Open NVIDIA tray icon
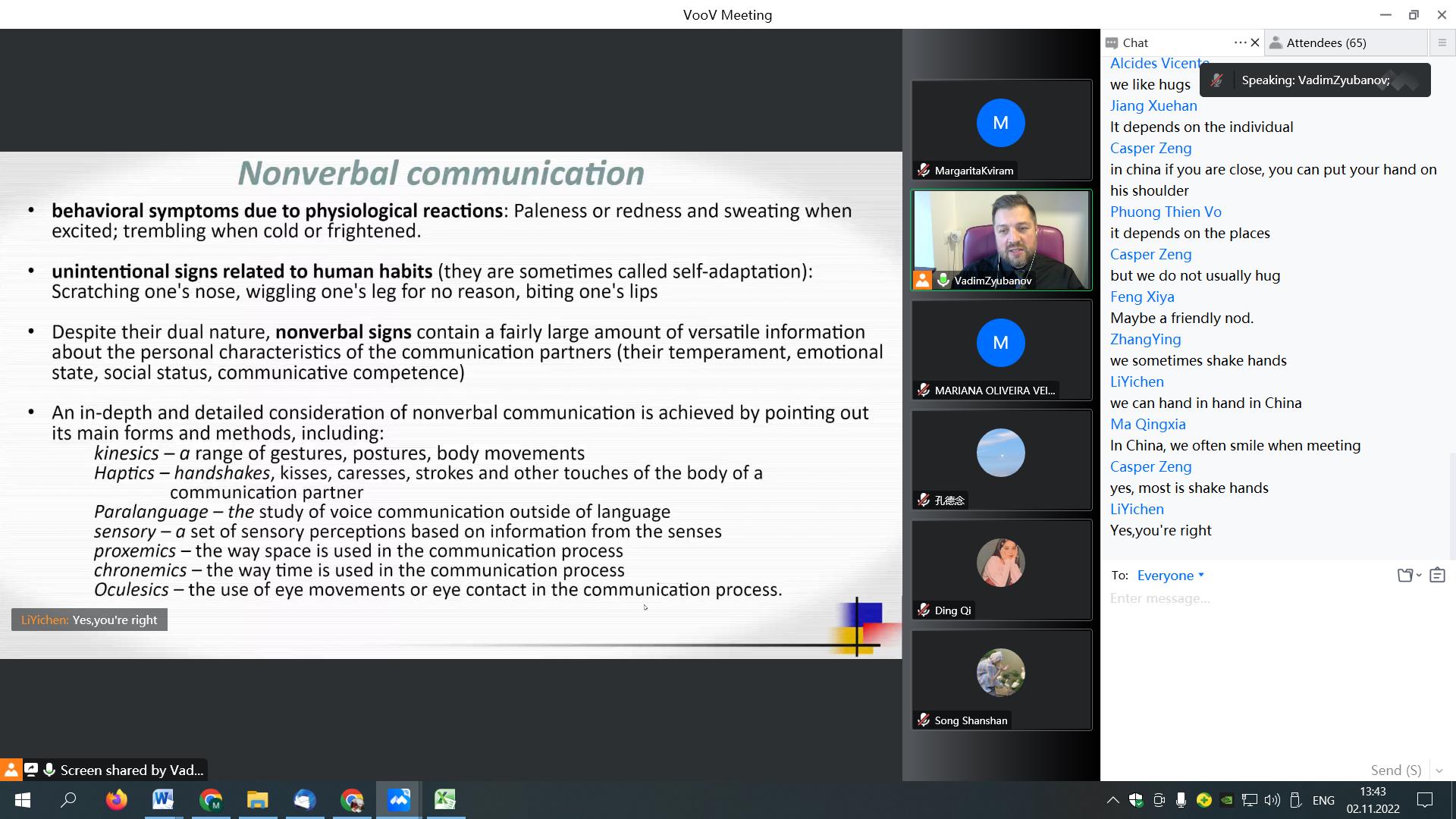The height and width of the screenshot is (819, 1456). coord(1226,800)
